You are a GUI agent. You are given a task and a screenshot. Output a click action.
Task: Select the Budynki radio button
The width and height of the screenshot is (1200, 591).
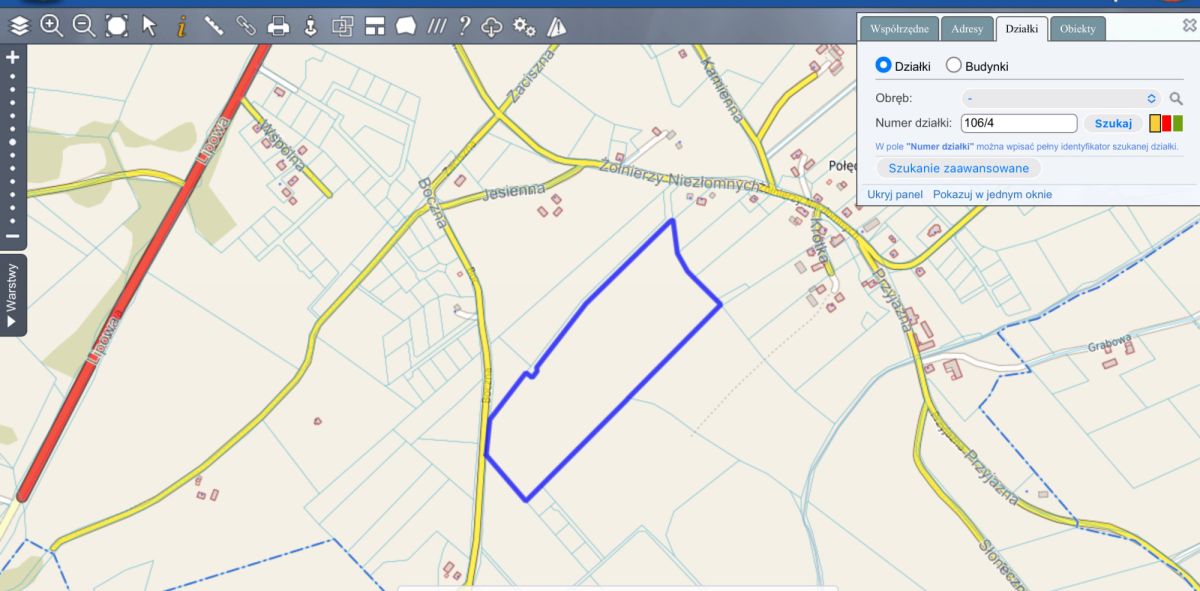pyautogui.click(x=953, y=65)
